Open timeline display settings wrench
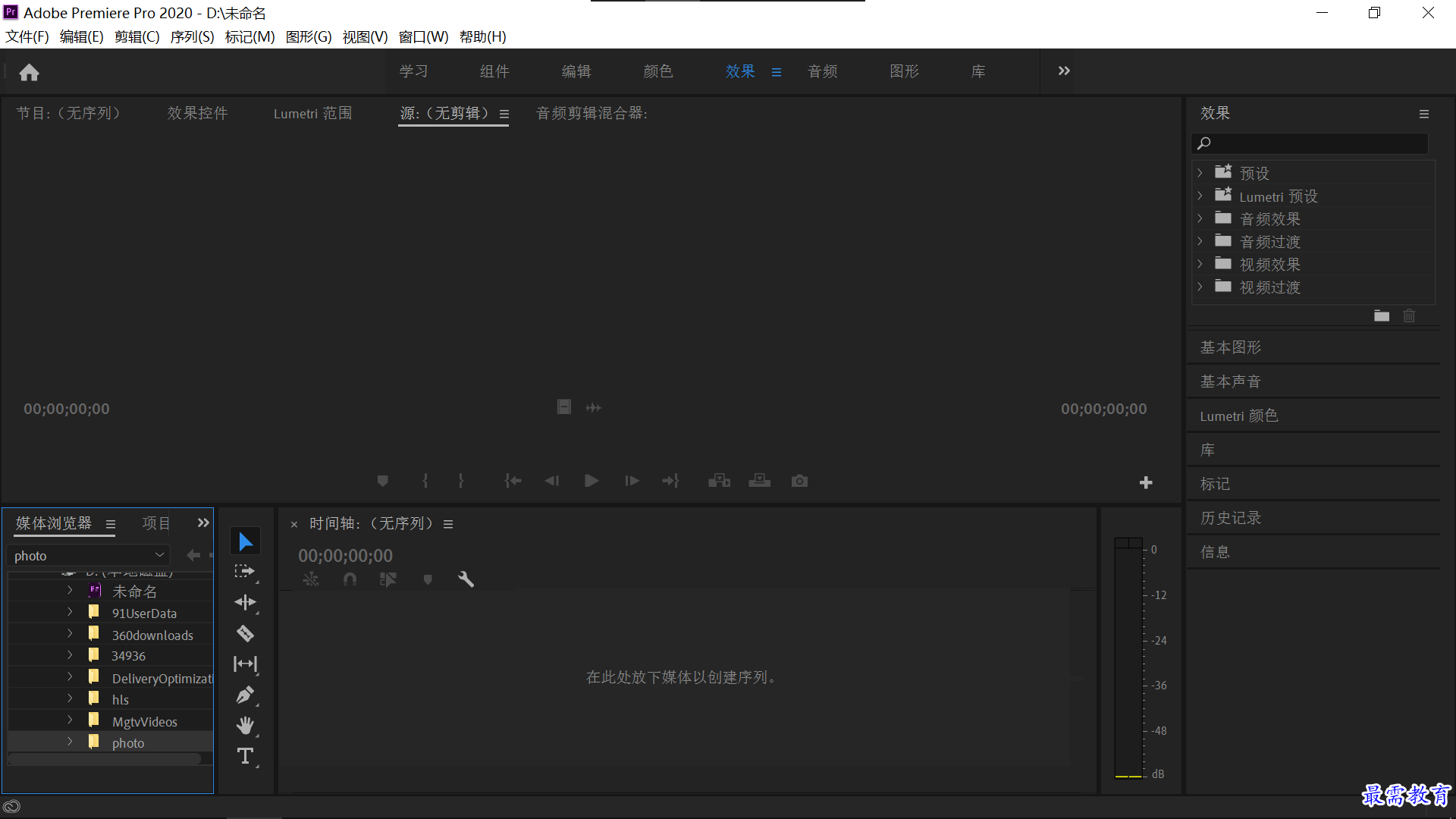Screen dimensions: 1456x819 [466, 579]
